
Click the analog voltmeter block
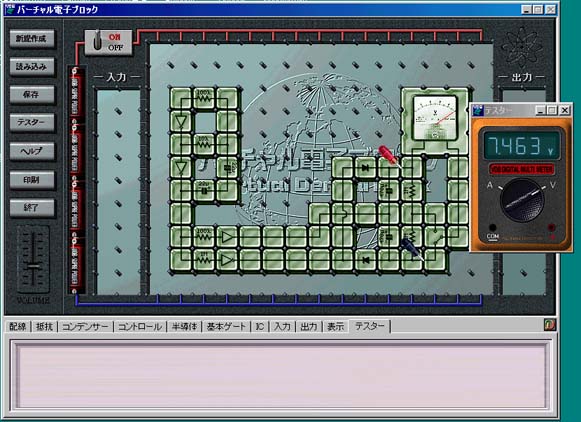pyautogui.click(x=434, y=121)
